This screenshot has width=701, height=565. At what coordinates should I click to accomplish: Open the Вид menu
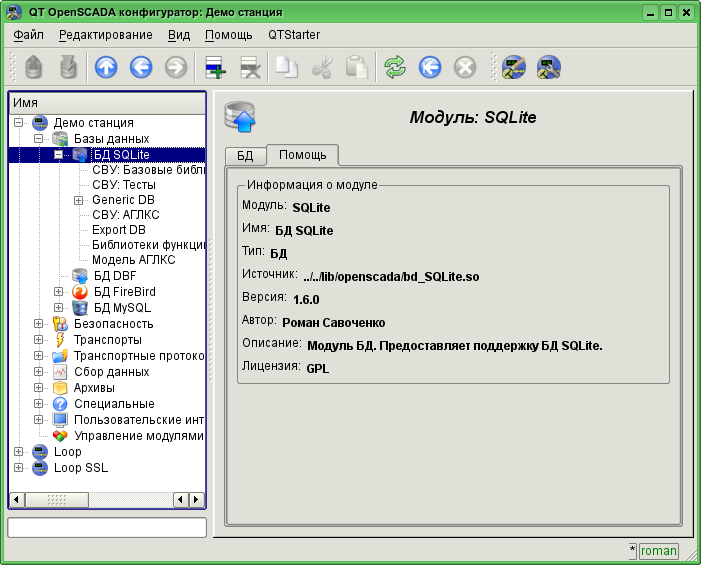coord(179,35)
